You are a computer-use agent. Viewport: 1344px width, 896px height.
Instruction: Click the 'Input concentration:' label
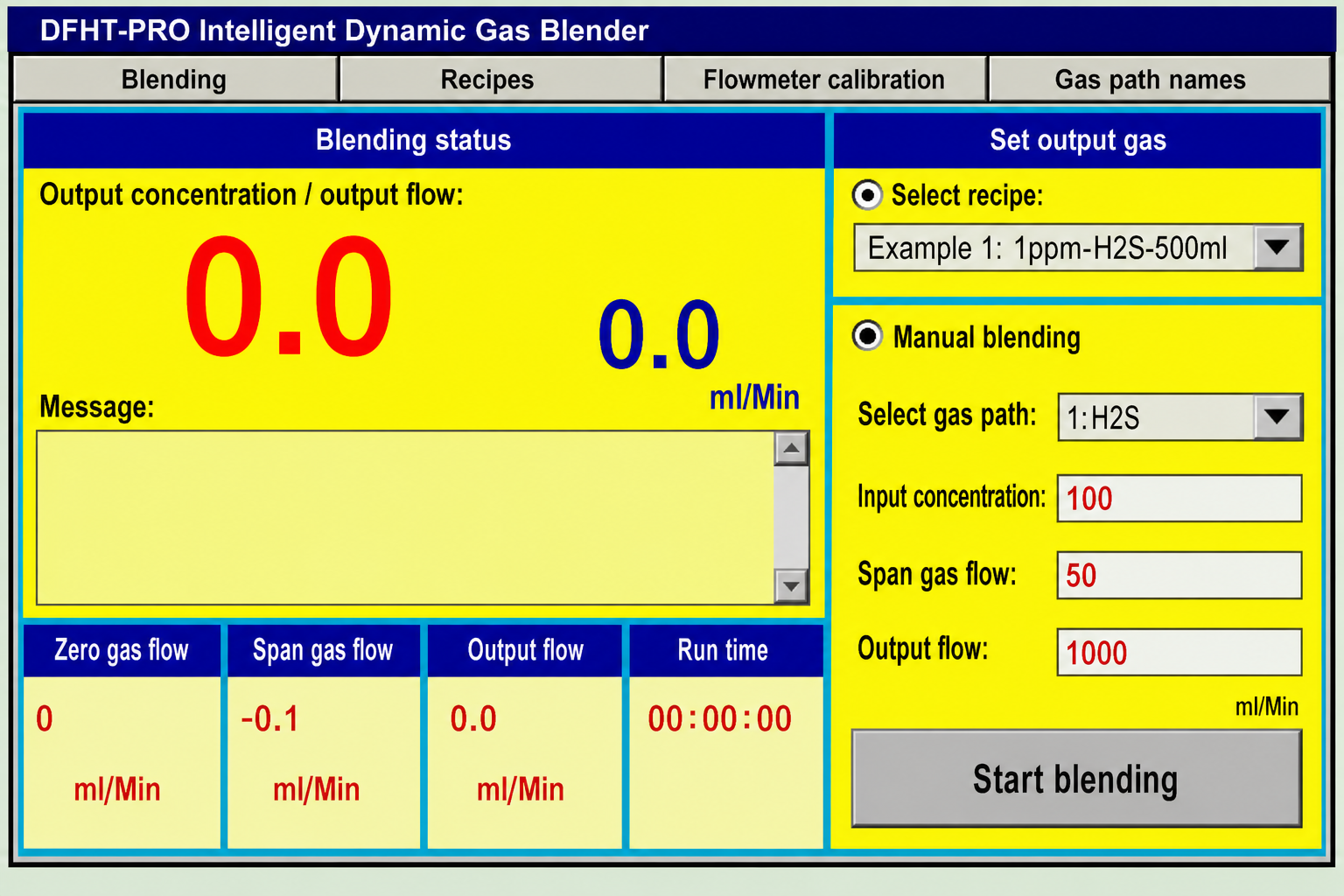coord(951,497)
